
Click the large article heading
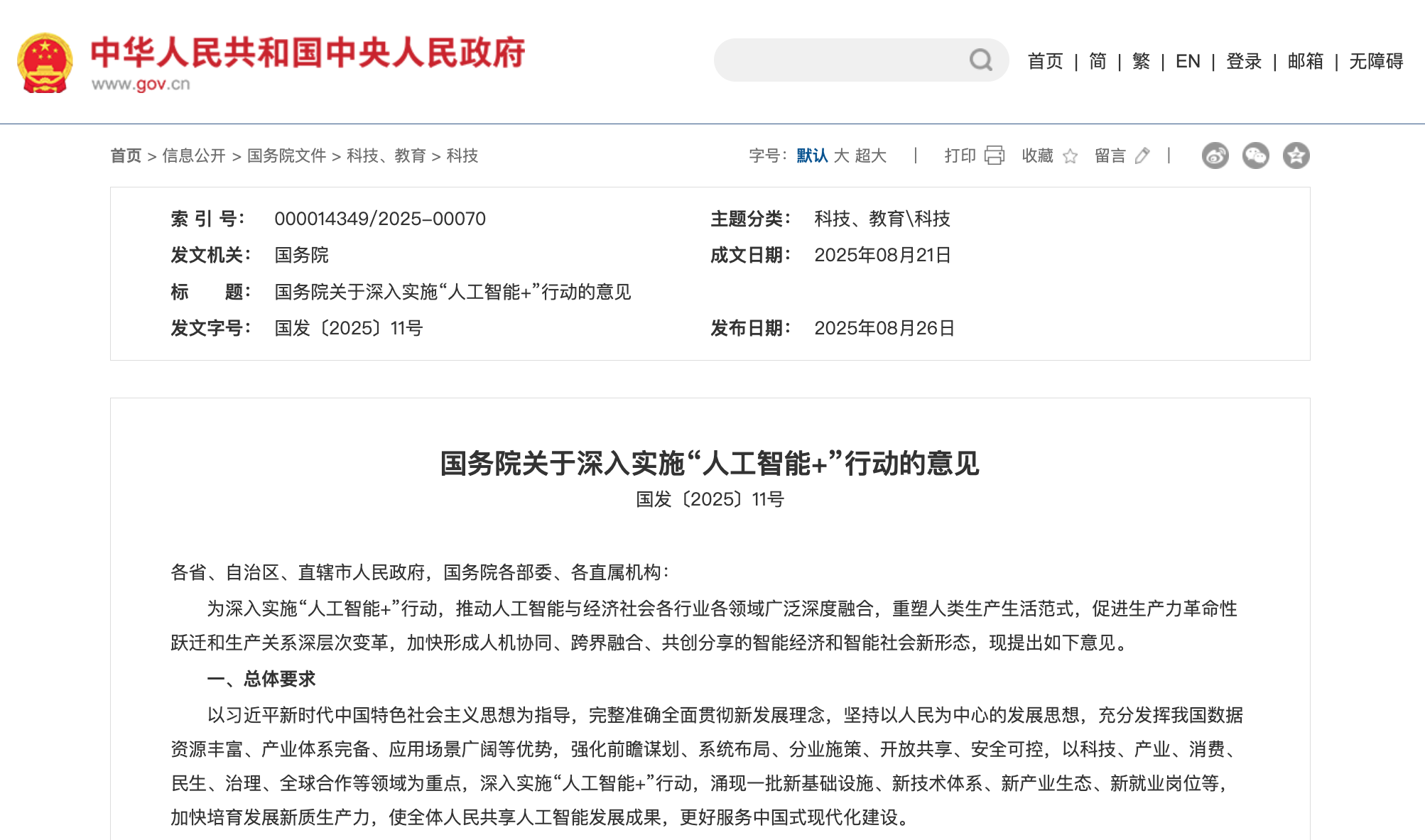[710, 464]
